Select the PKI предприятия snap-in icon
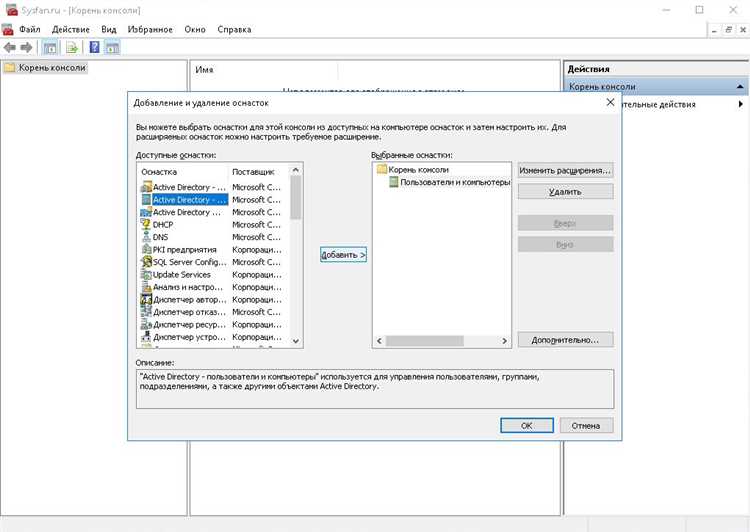Image resolution: width=750 pixels, height=532 pixels. [x=146, y=249]
